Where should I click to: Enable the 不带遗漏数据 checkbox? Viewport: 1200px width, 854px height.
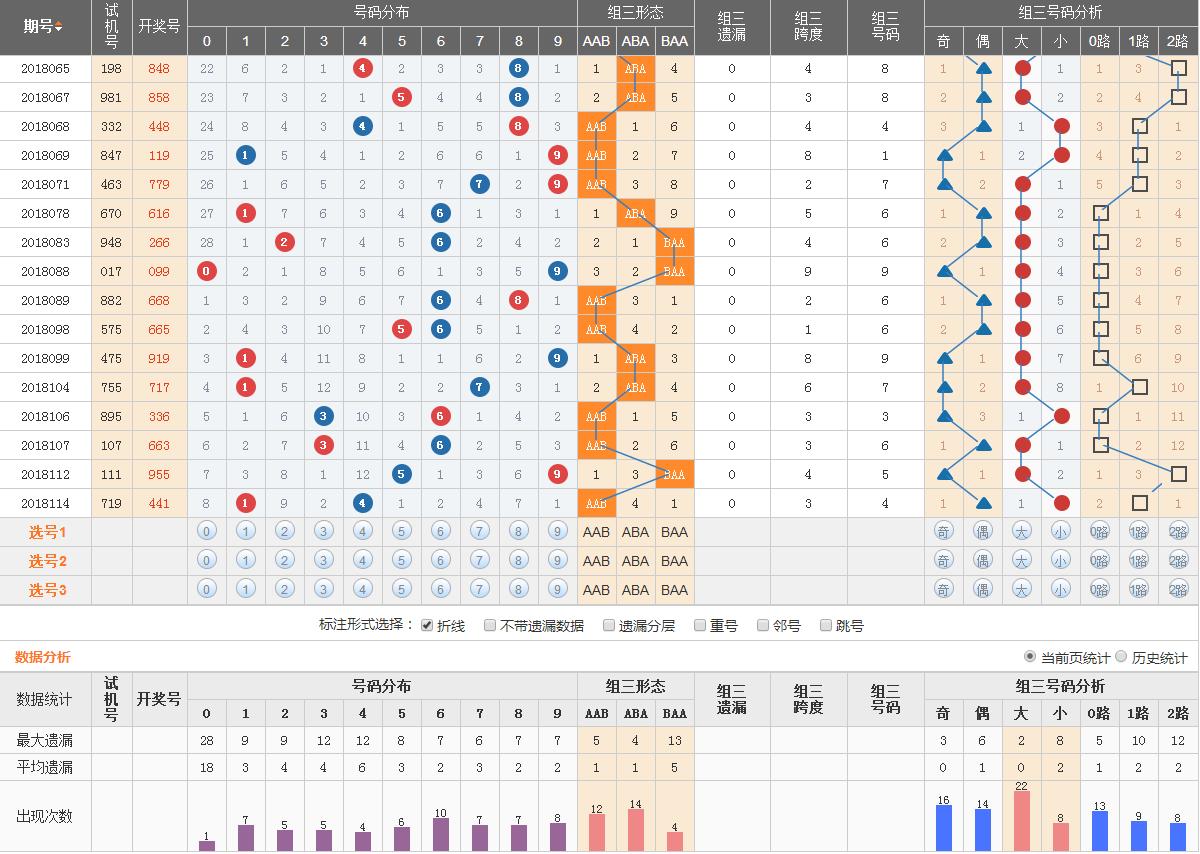tap(490, 625)
